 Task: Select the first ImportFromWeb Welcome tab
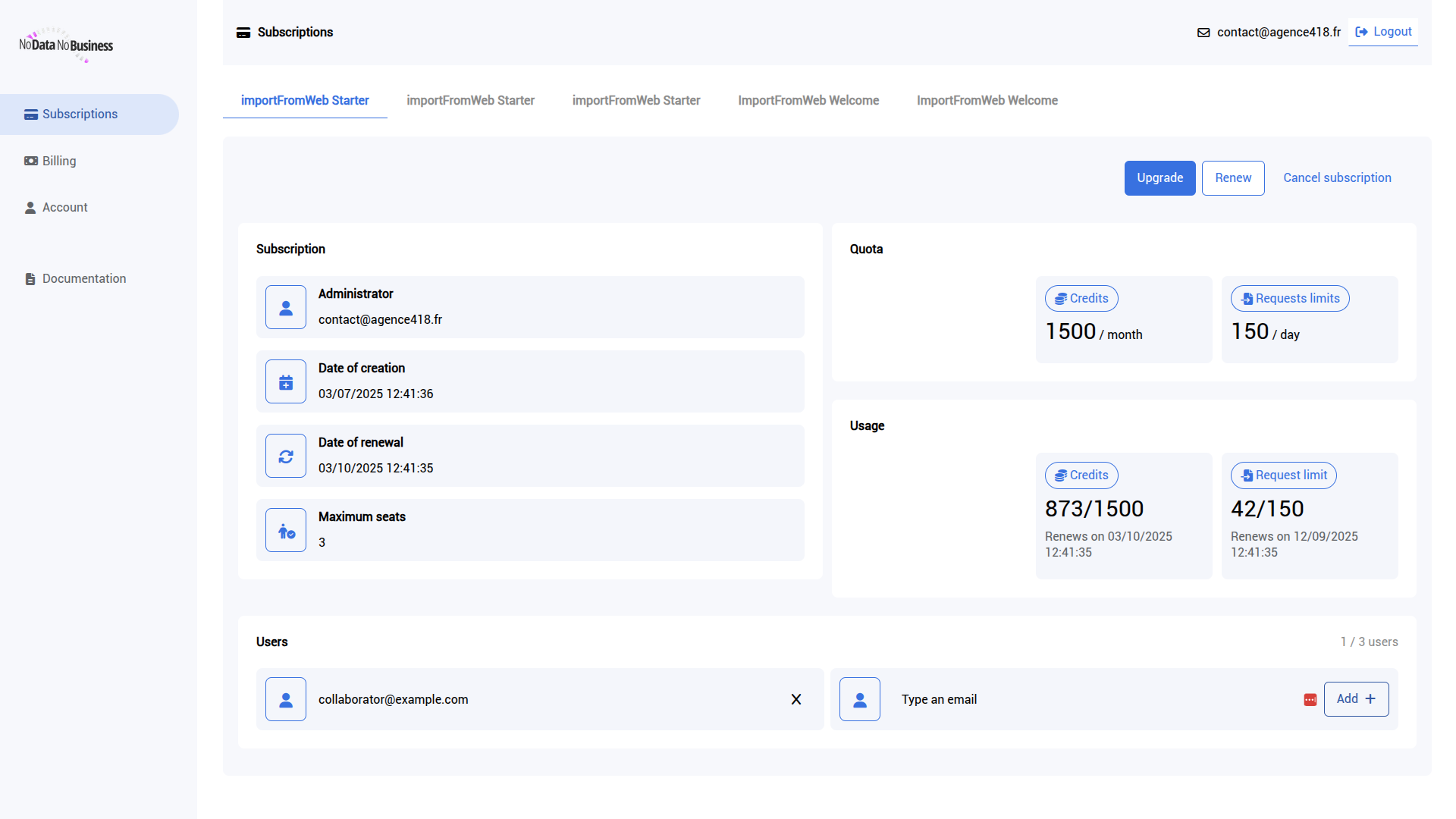tap(808, 100)
